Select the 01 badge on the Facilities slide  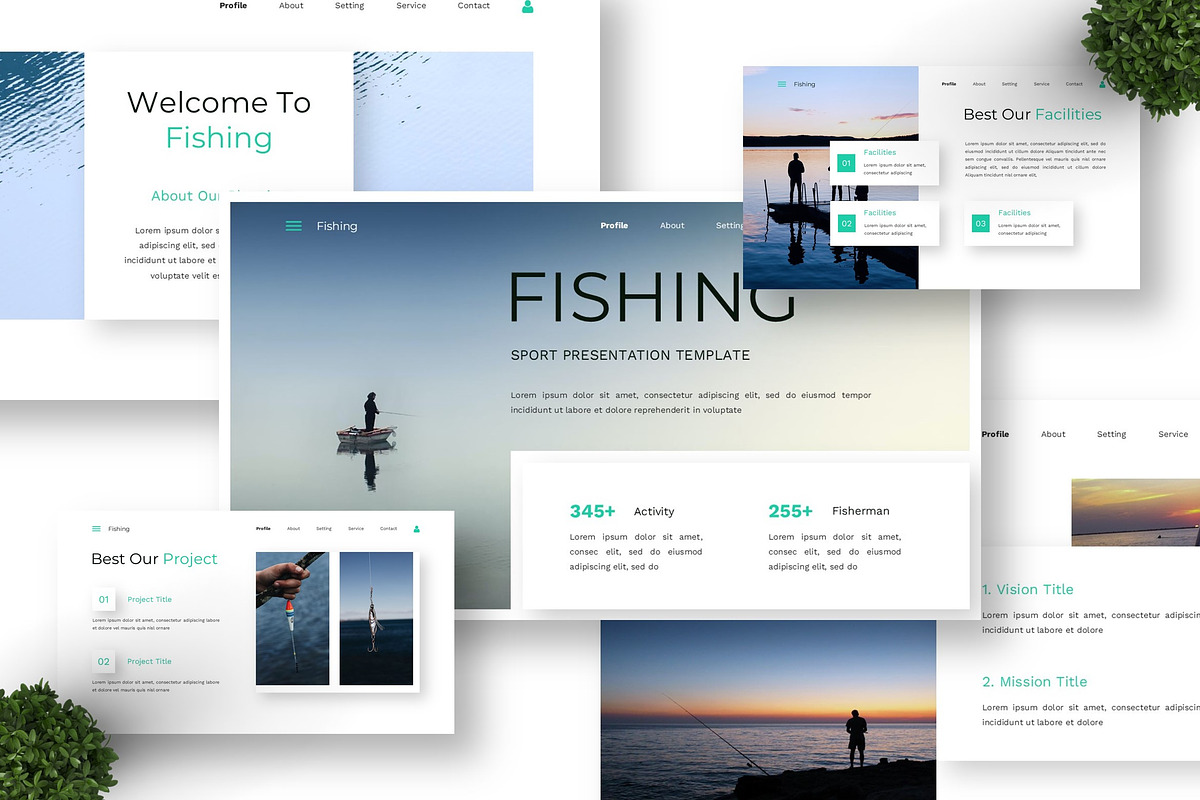click(x=846, y=163)
